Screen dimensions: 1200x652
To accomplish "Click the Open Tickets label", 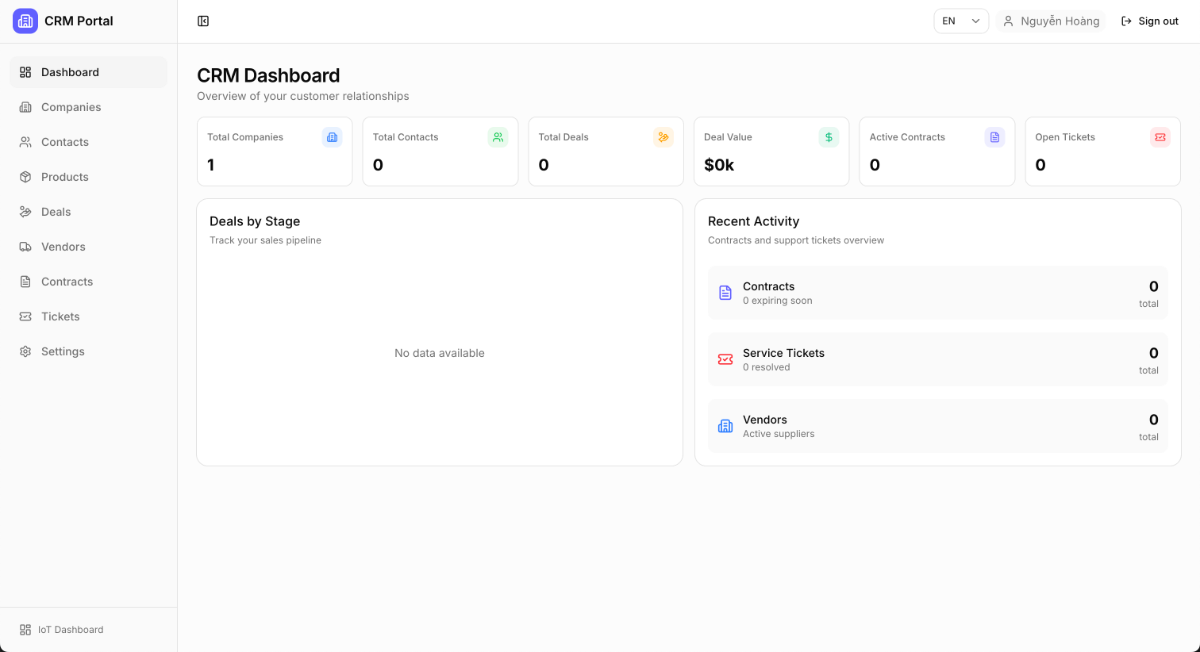I will 1065,137.
